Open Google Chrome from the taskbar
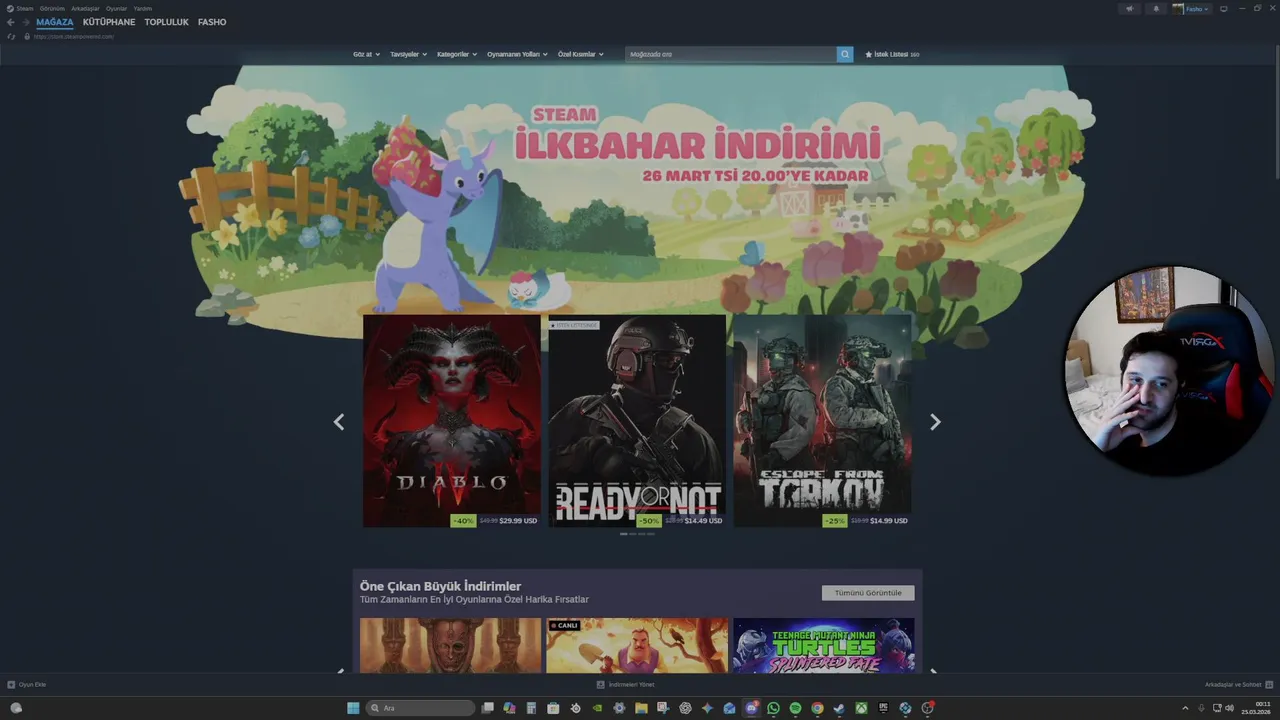This screenshot has height=720, width=1280. 817,708
